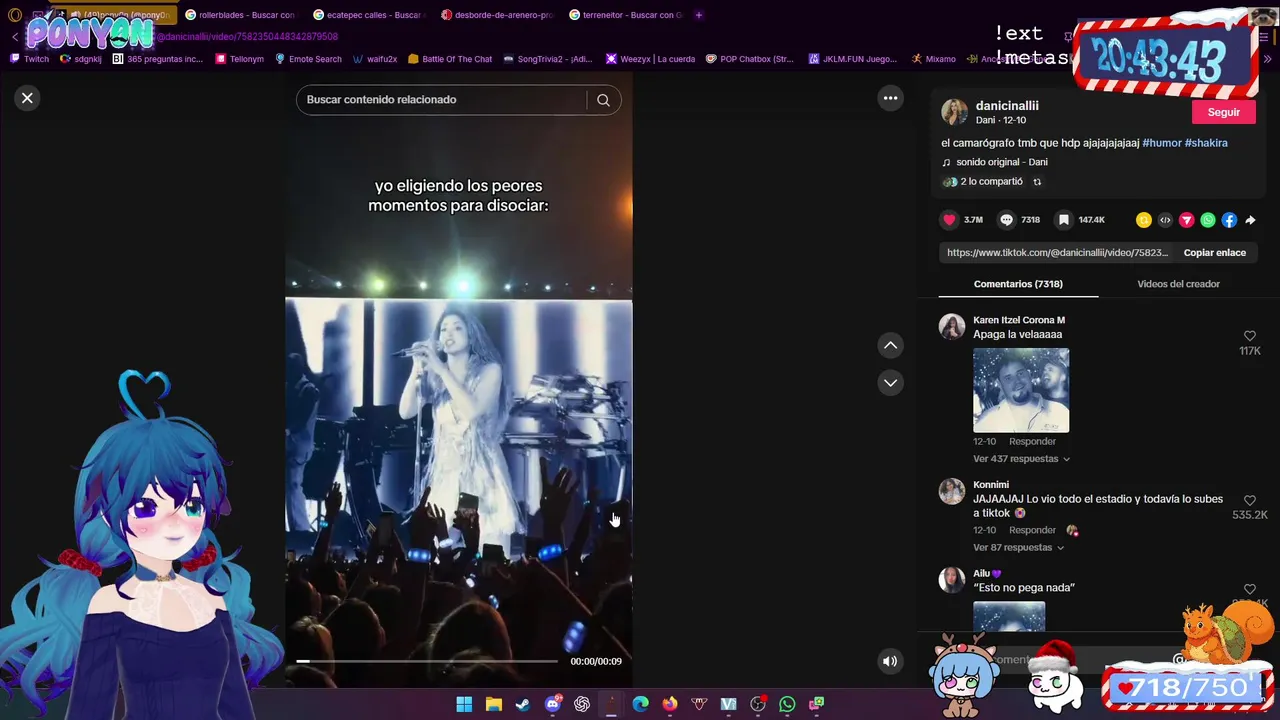Open Microsoft Edge from taskbar
Viewport: 1280px width, 720px height.
640,704
